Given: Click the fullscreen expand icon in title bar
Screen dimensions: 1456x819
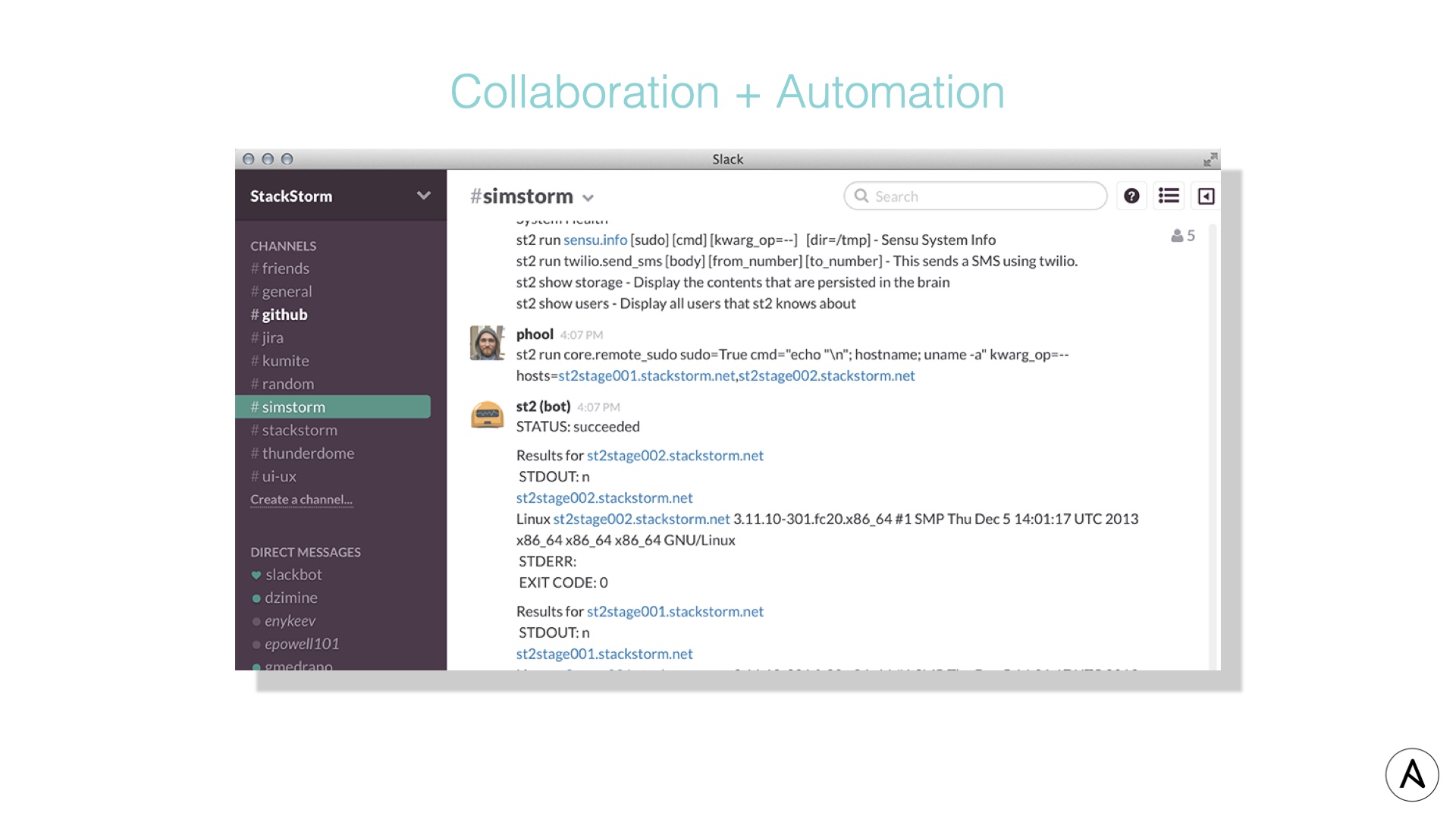Looking at the screenshot, I should click(1210, 159).
